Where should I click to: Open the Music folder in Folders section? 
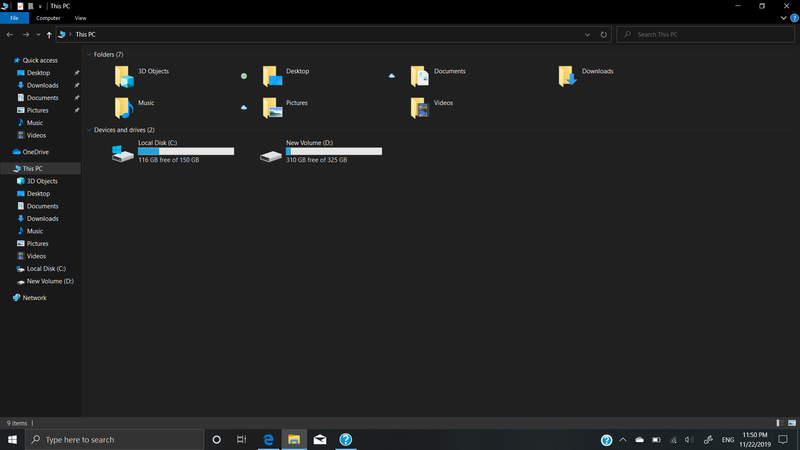(124, 108)
